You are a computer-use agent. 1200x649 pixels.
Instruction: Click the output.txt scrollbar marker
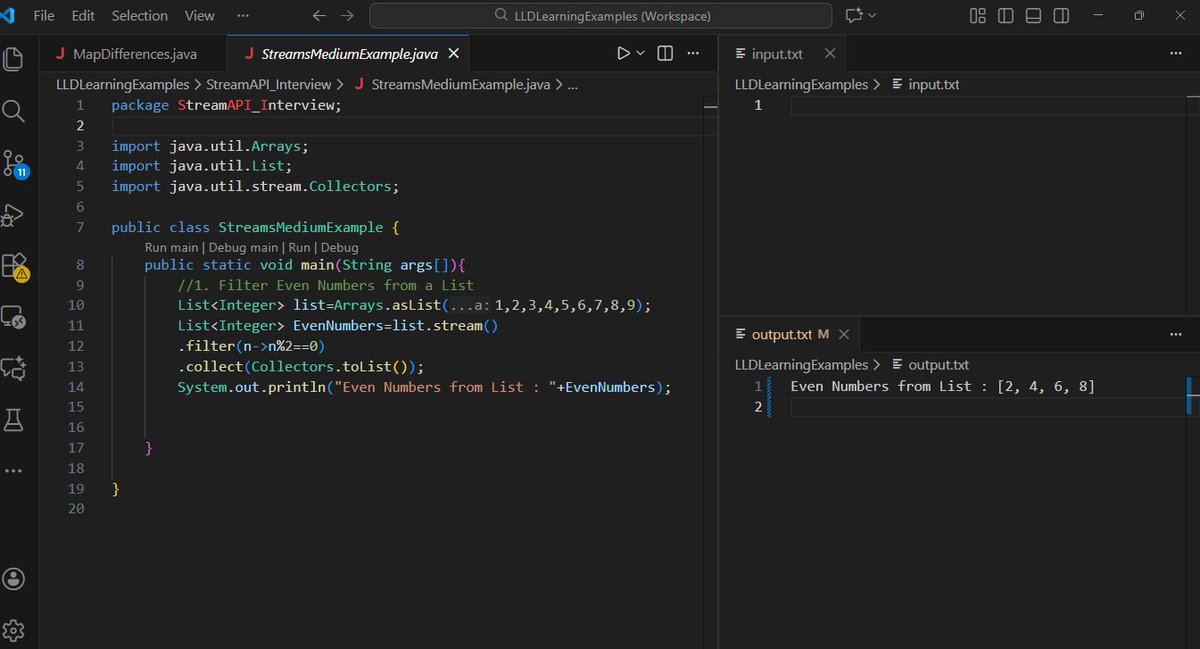click(1189, 396)
